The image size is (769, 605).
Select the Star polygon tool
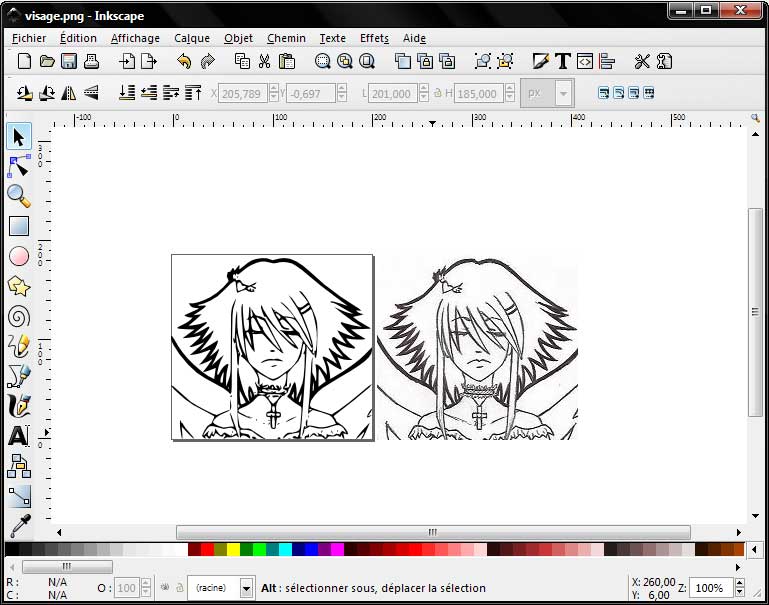tap(19, 286)
